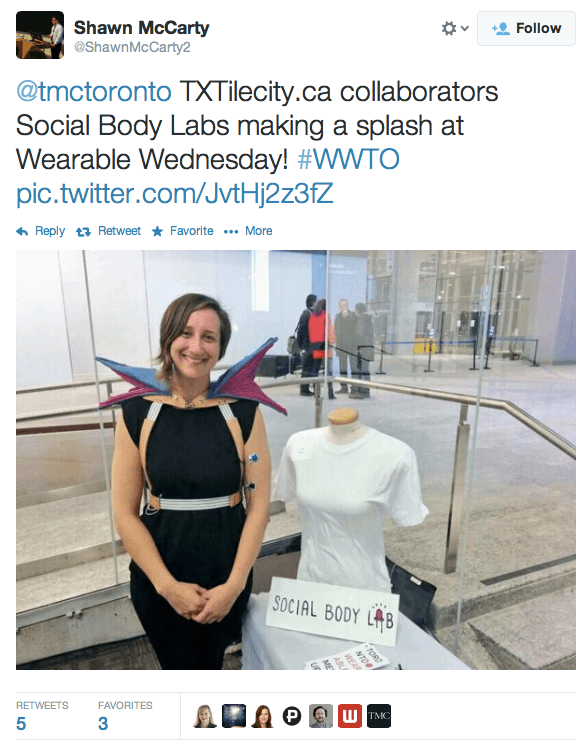Open the black P logo avatar
Screen dimensions: 587x749
(x=292, y=716)
